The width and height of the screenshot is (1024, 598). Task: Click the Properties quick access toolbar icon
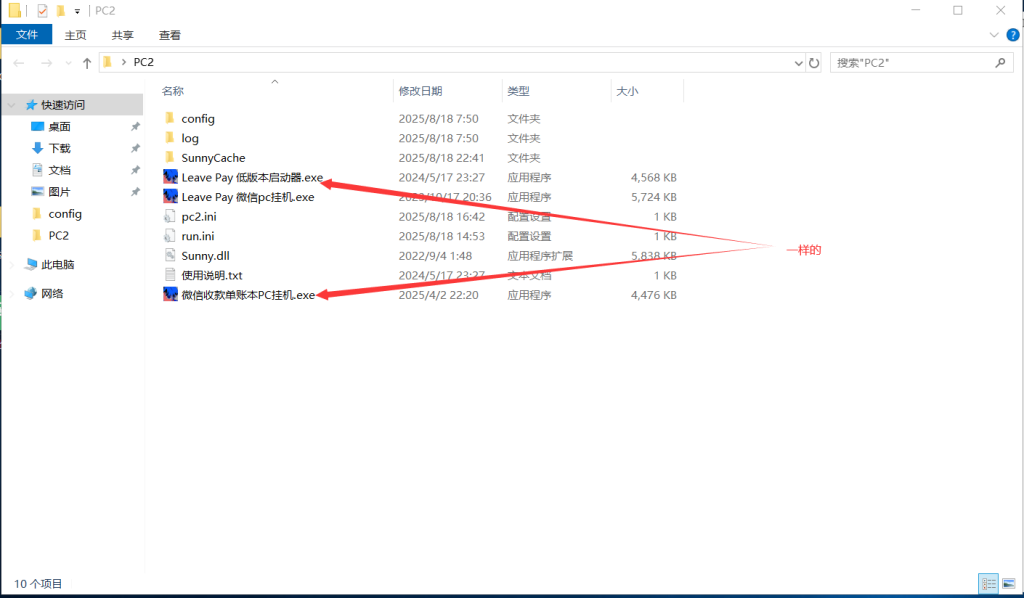coord(42,10)
